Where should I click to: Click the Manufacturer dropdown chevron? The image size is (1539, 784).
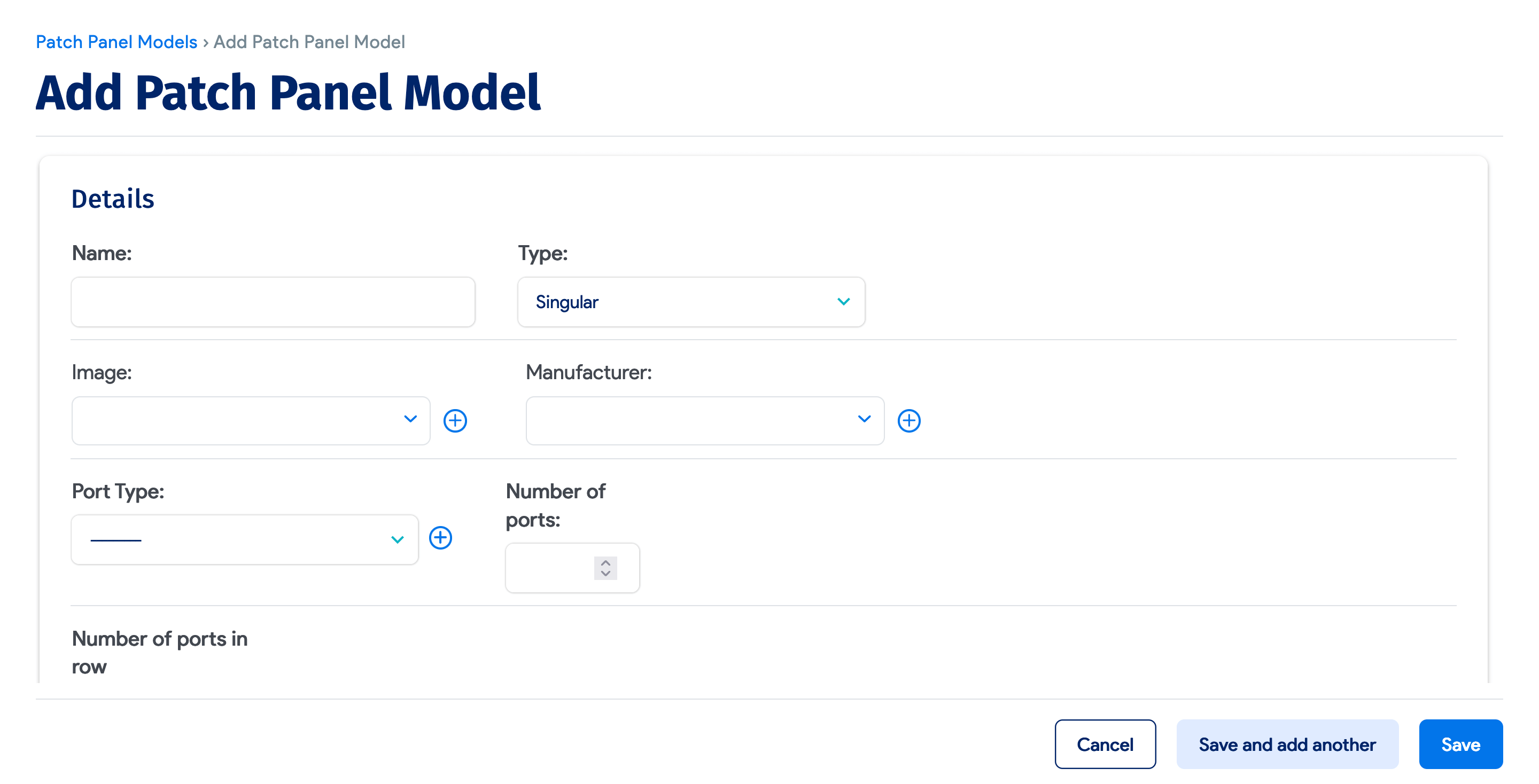[865, 420]
